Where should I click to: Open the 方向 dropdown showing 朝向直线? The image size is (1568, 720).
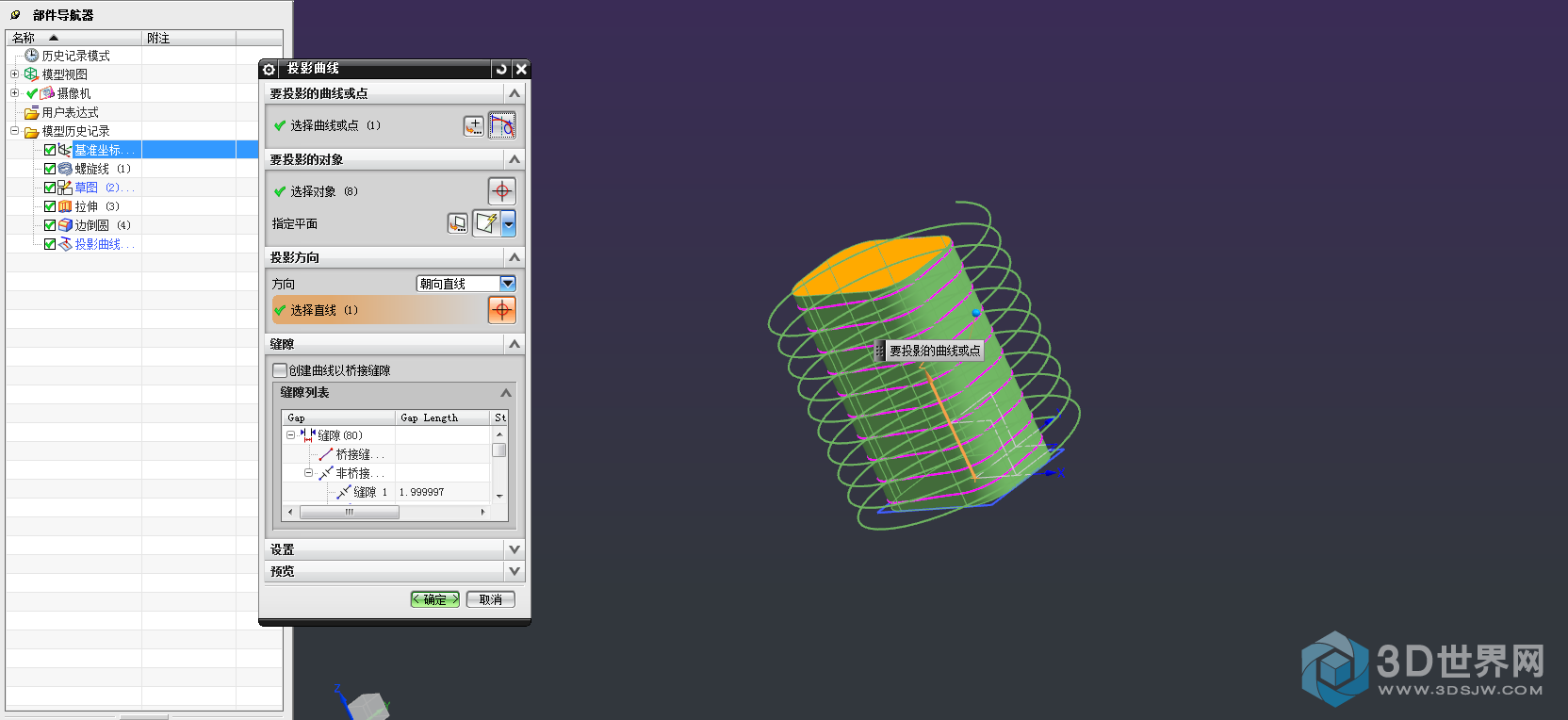[x=507, y=284]
